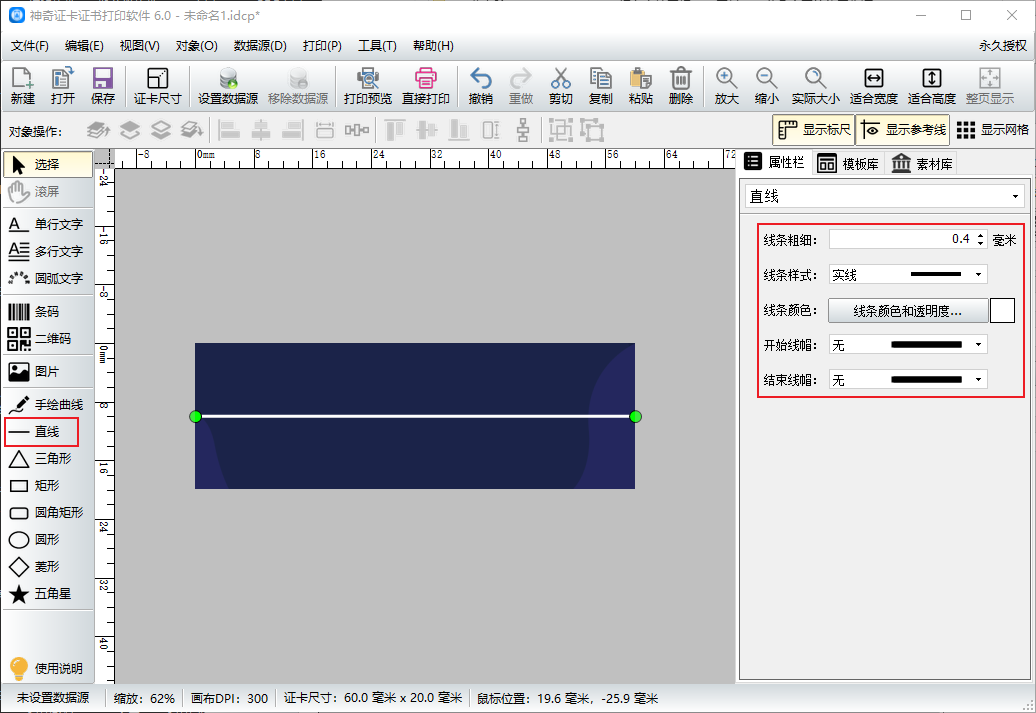Select the 圆弧文字 arc text tool
1036x713 pixels.
48,279
